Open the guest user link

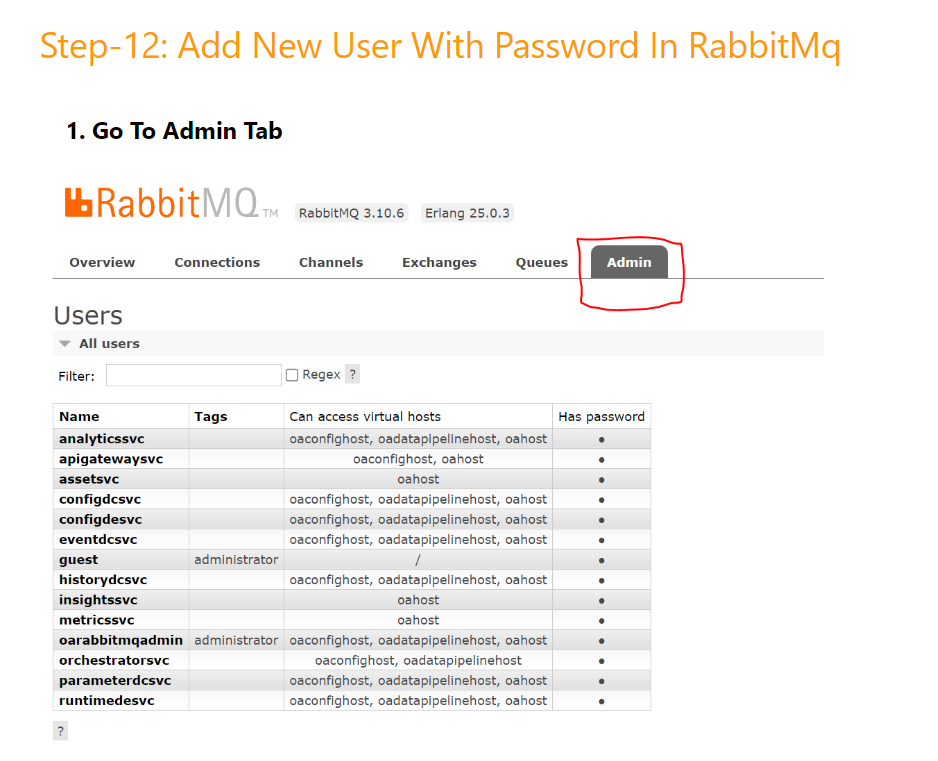79,560
